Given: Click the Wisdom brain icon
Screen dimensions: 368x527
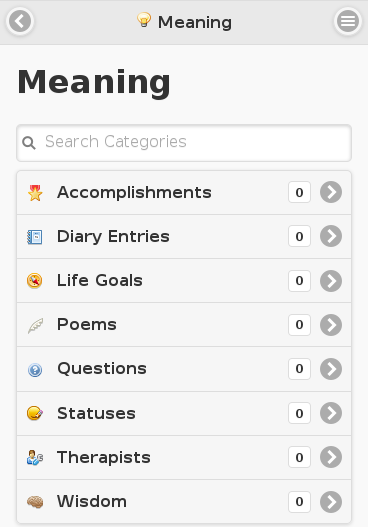Looking at the screenshot, I should 35,502.
